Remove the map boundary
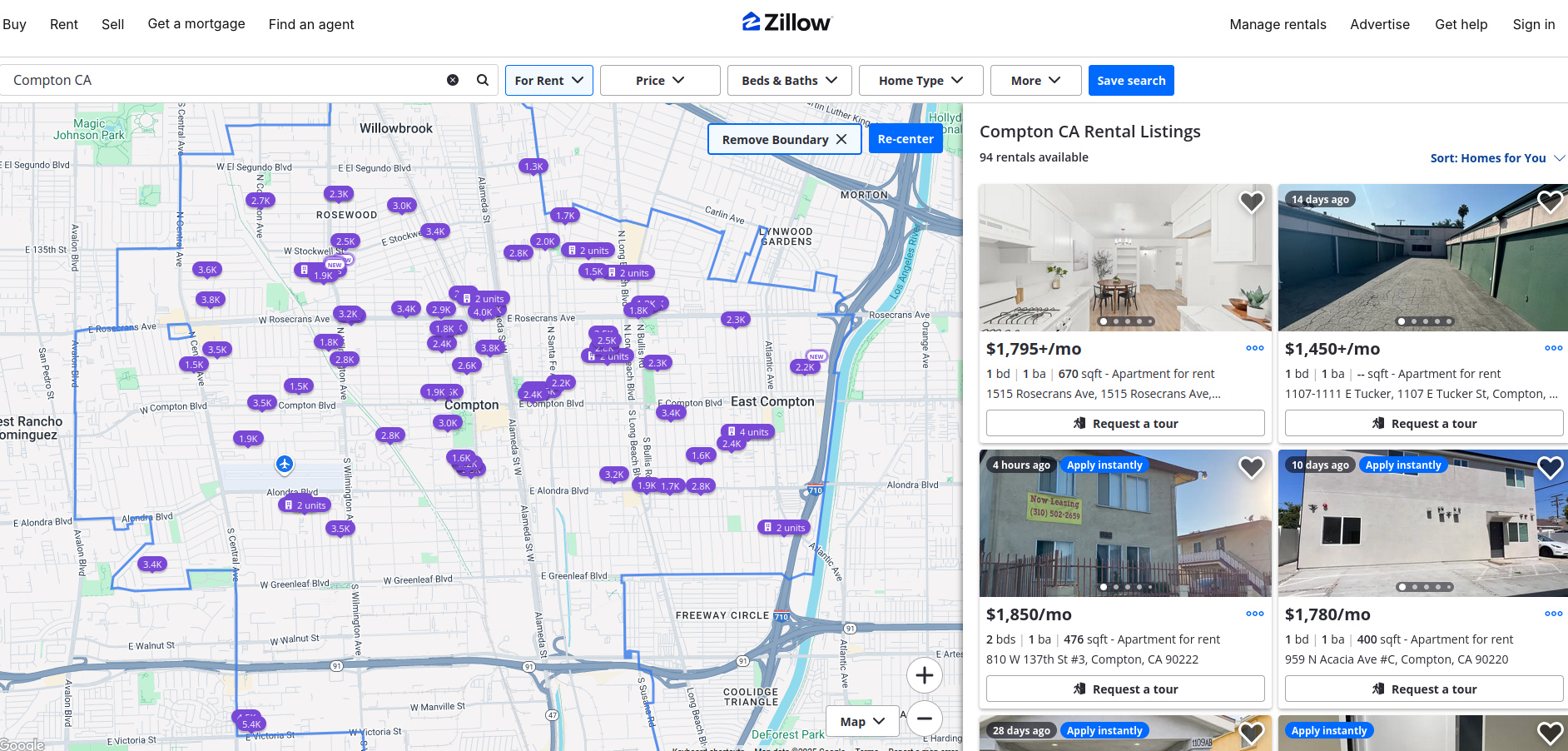Image resolution: width=1568 pixels, height=751 pixels. [784, 139]
